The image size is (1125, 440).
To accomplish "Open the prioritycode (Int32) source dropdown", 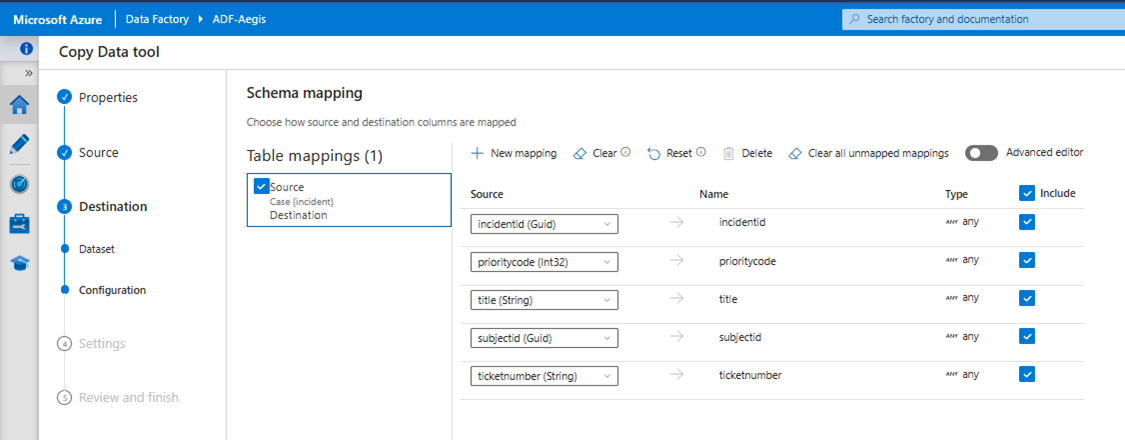I will 544,262.
